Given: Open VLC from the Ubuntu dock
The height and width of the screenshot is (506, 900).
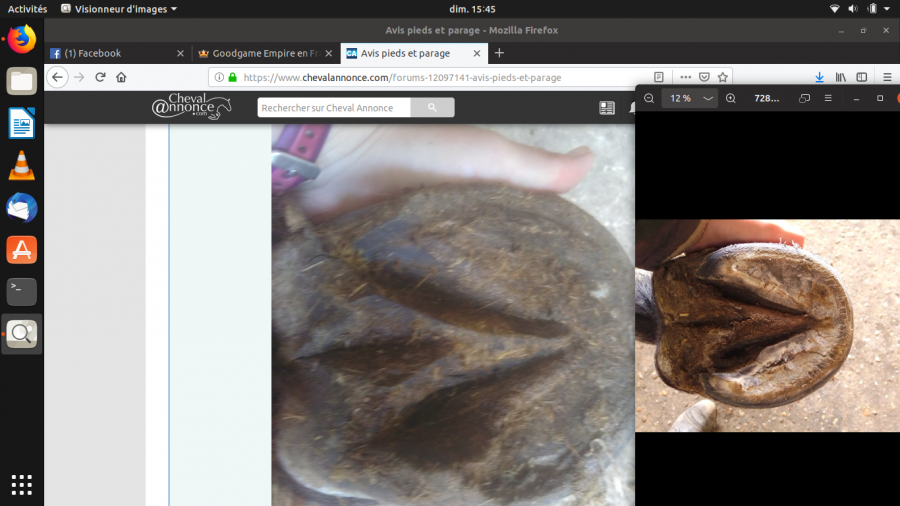Looking at the screenshot, I should point(21,166).
